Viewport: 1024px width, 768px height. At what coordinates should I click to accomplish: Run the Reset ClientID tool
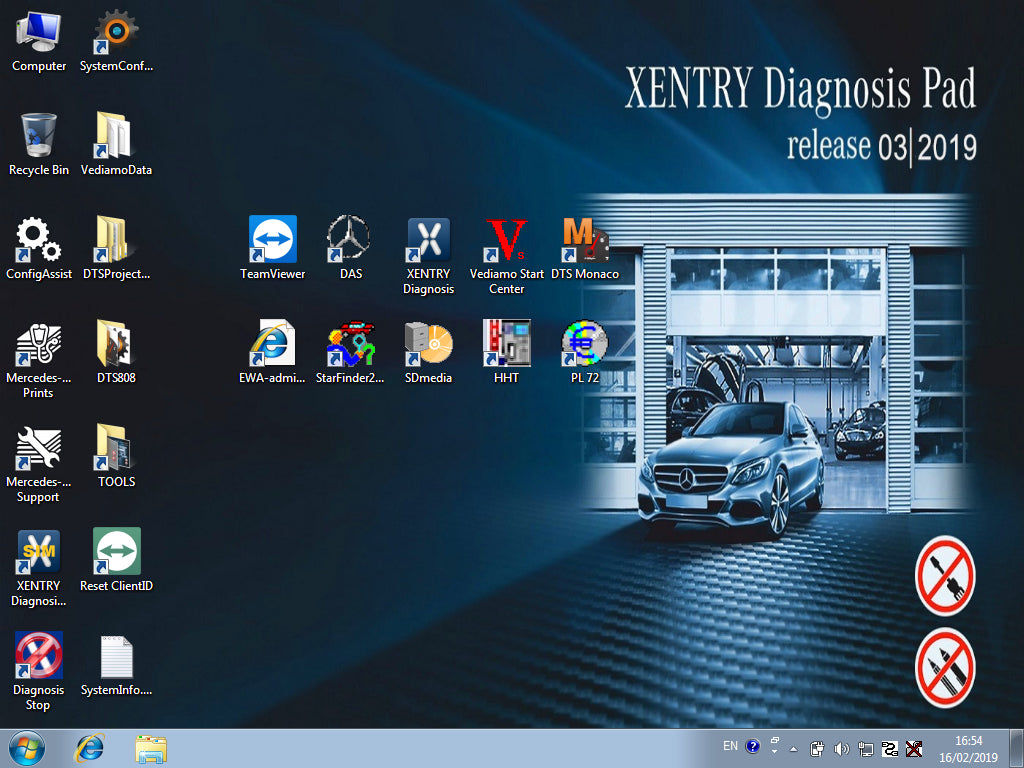[x=116, y=552]
